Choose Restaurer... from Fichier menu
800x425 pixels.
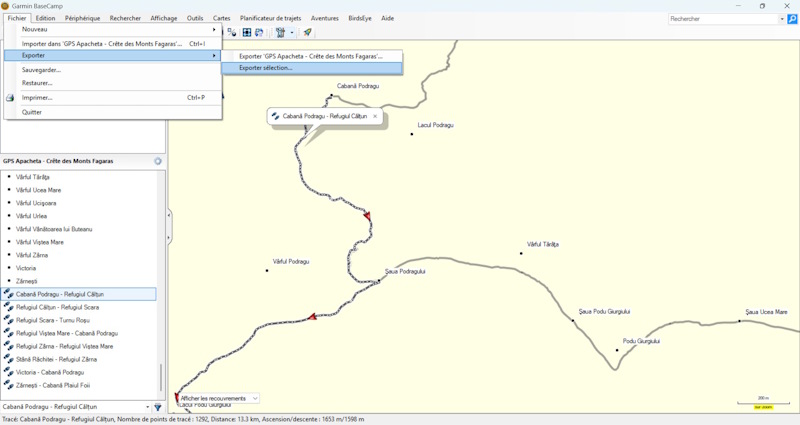[x=113, y=83]
